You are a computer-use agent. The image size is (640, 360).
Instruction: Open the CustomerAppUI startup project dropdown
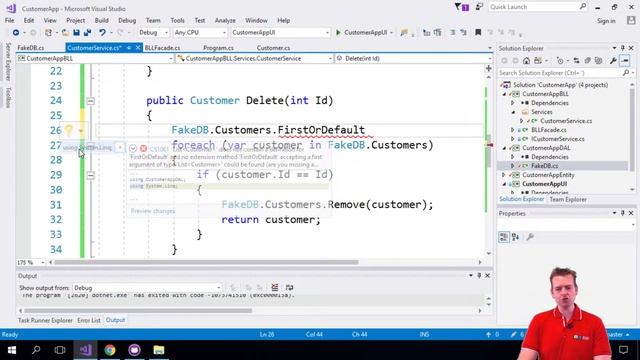pos(280,32)
